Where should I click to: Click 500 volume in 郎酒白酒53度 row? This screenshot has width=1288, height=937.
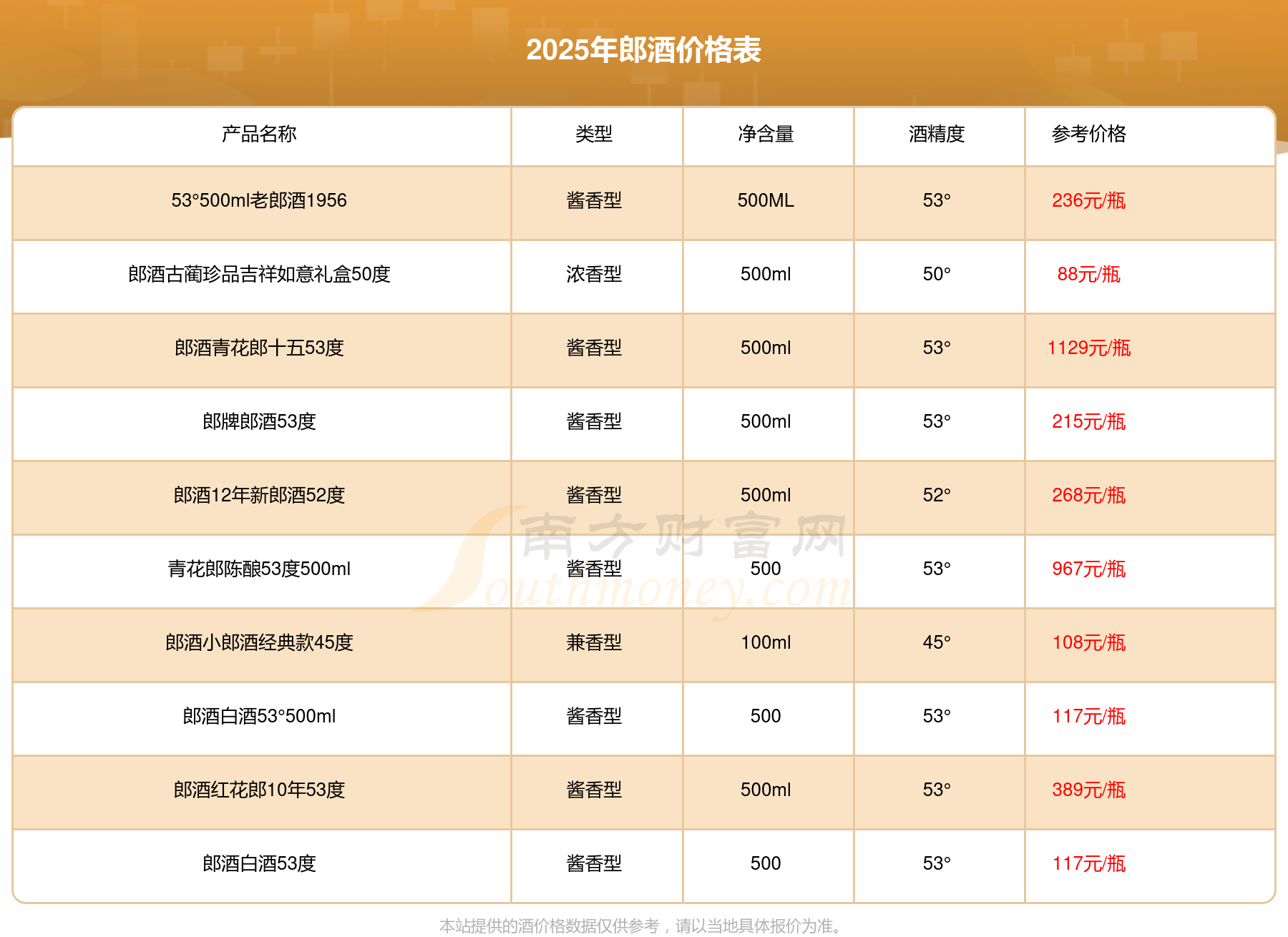coord(766,863)
